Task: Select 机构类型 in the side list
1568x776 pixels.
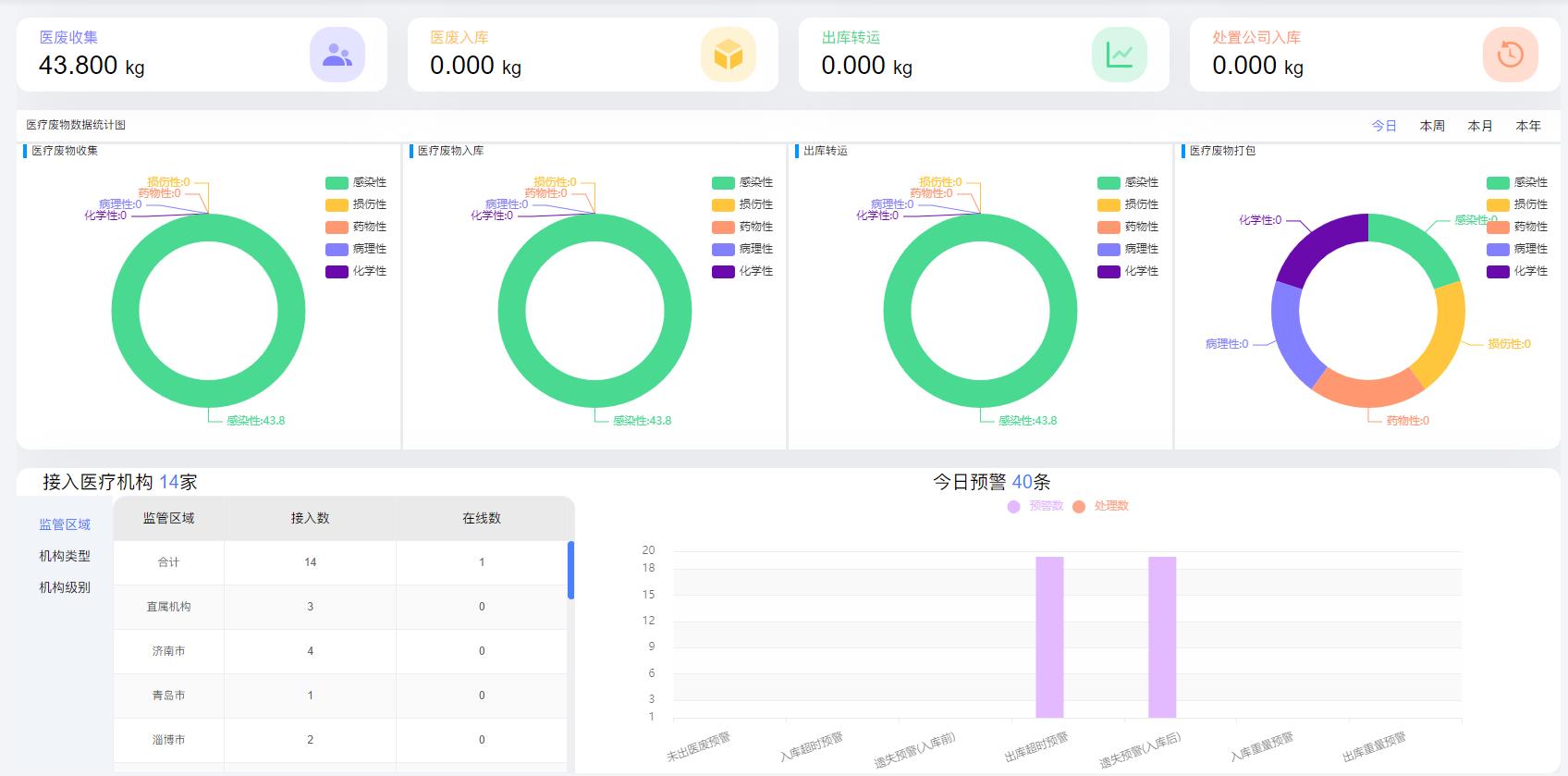Action: (x=65, y=556)
